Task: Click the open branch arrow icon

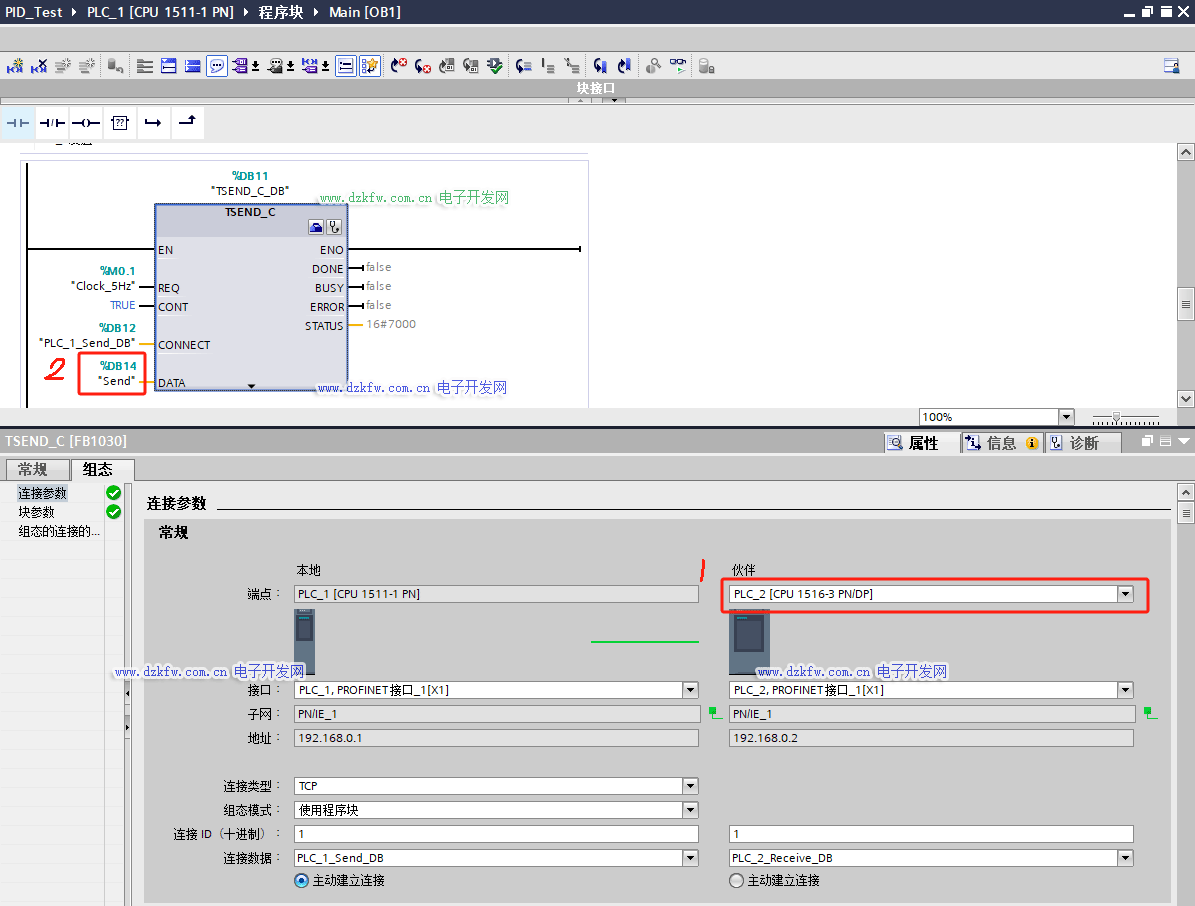Action: [x=153, y=123]
